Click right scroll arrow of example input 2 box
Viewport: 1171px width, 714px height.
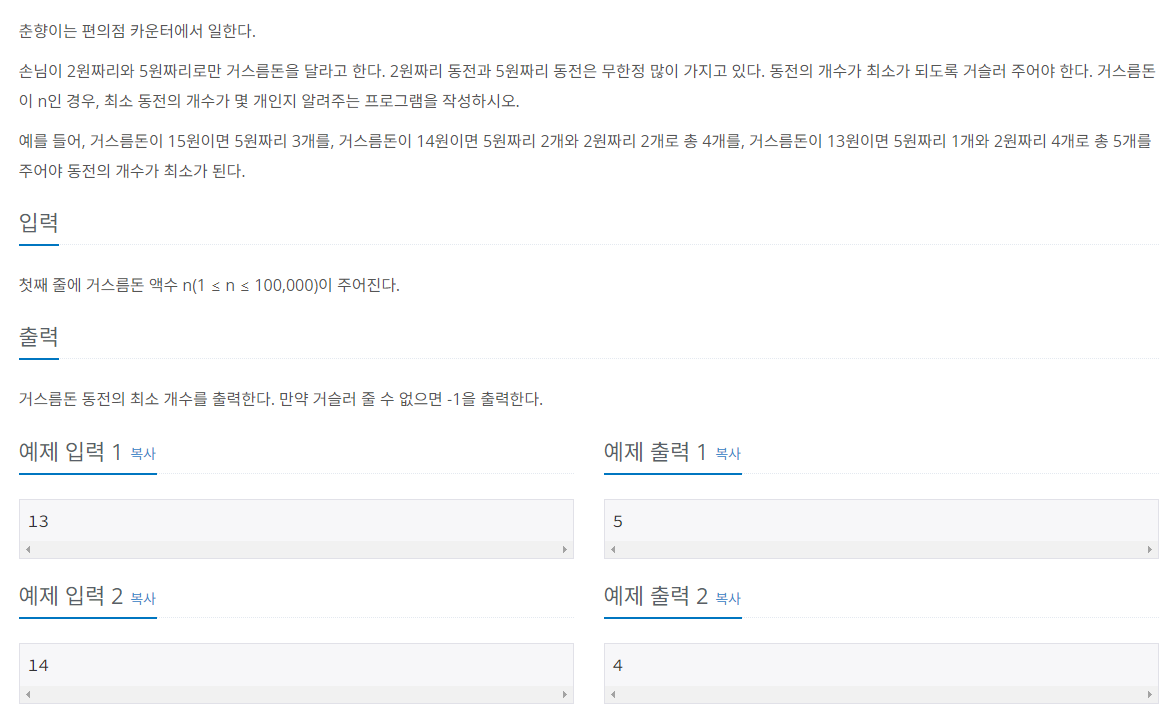565,695
